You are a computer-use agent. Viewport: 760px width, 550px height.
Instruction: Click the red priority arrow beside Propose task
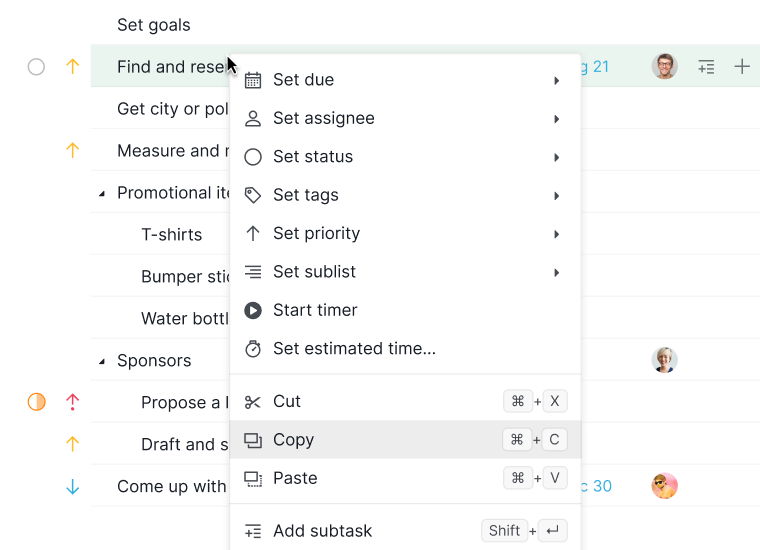point(72,402)
